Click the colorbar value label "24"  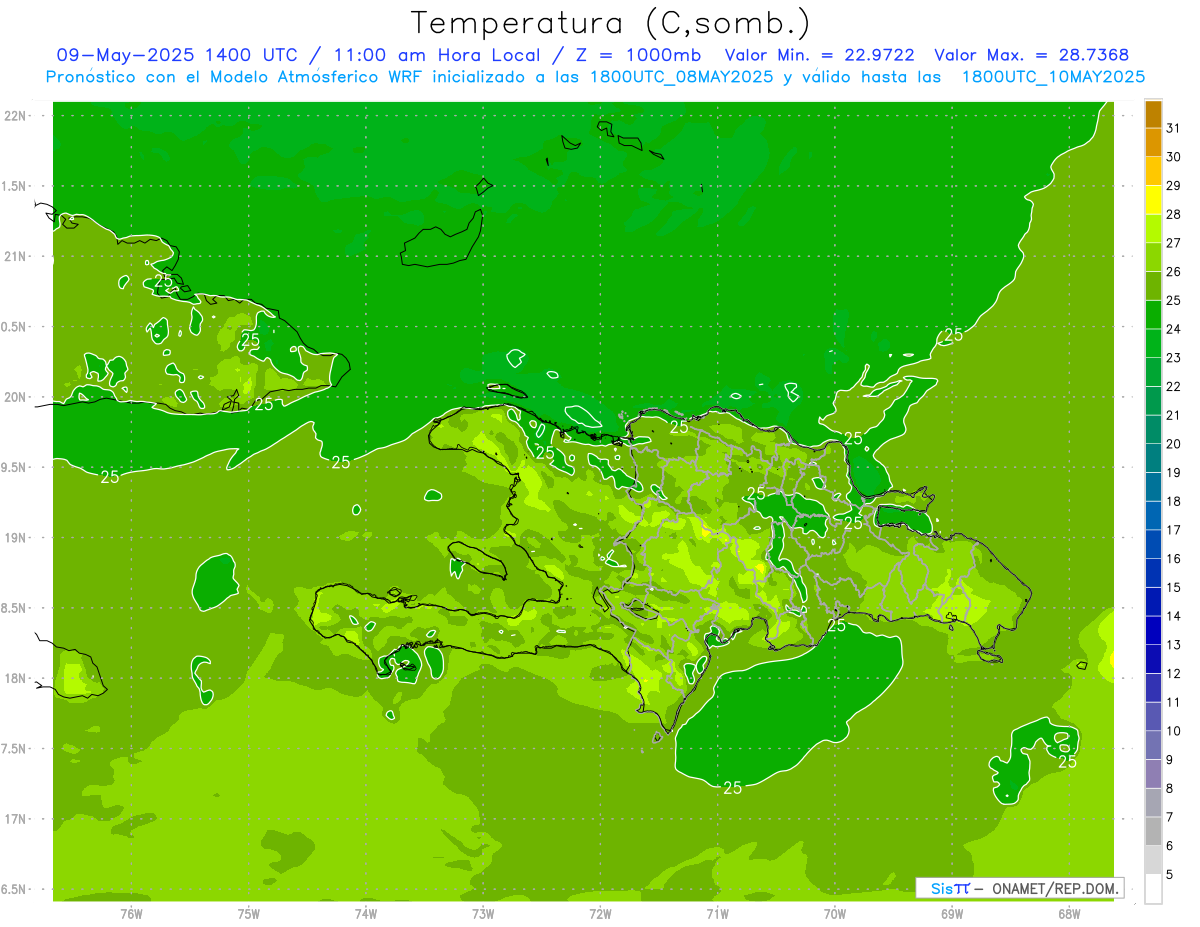pyautogui.click(x=1174, y=329)
